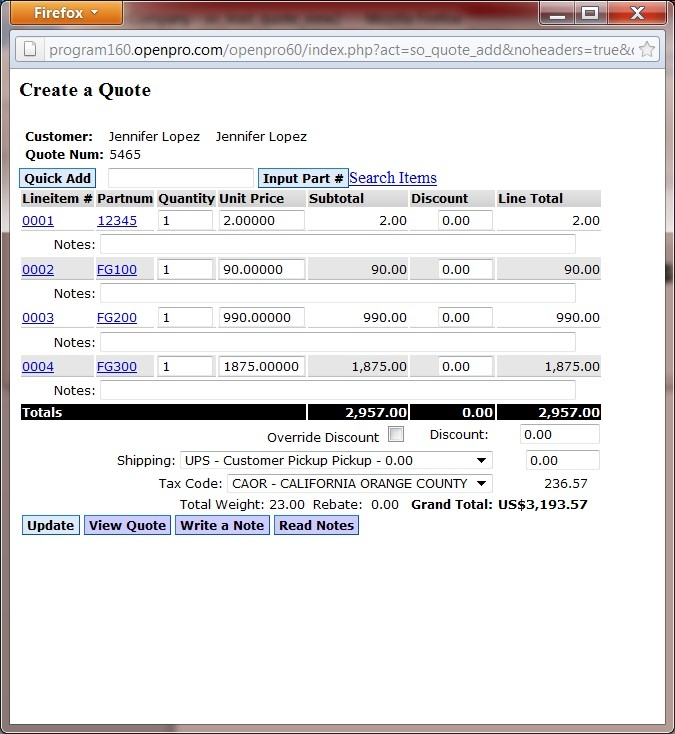The image size is (675, 734).
Task: Open the Search Items link
Action: click(x=393, y=178)
